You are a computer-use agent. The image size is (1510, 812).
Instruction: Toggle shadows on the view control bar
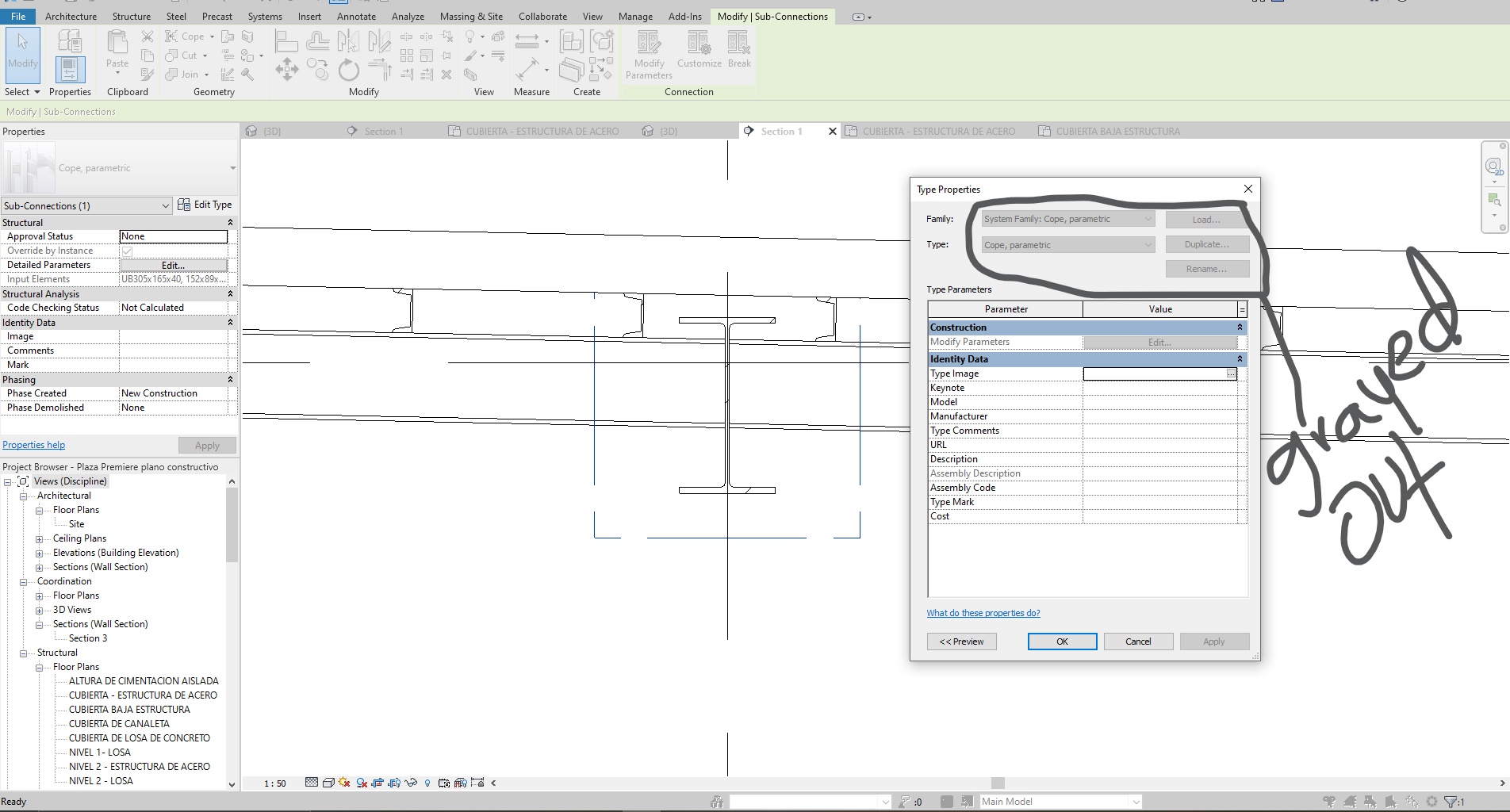click(362, 783)
